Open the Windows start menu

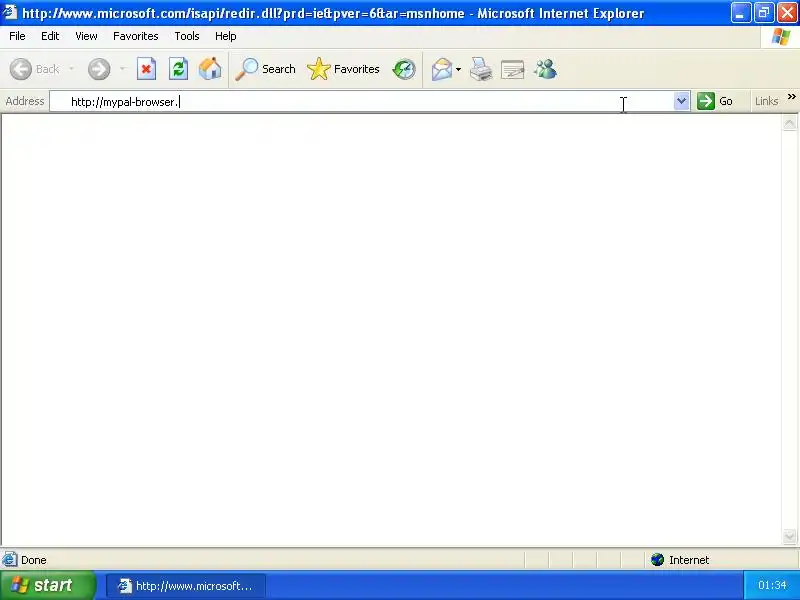point(47,585)
